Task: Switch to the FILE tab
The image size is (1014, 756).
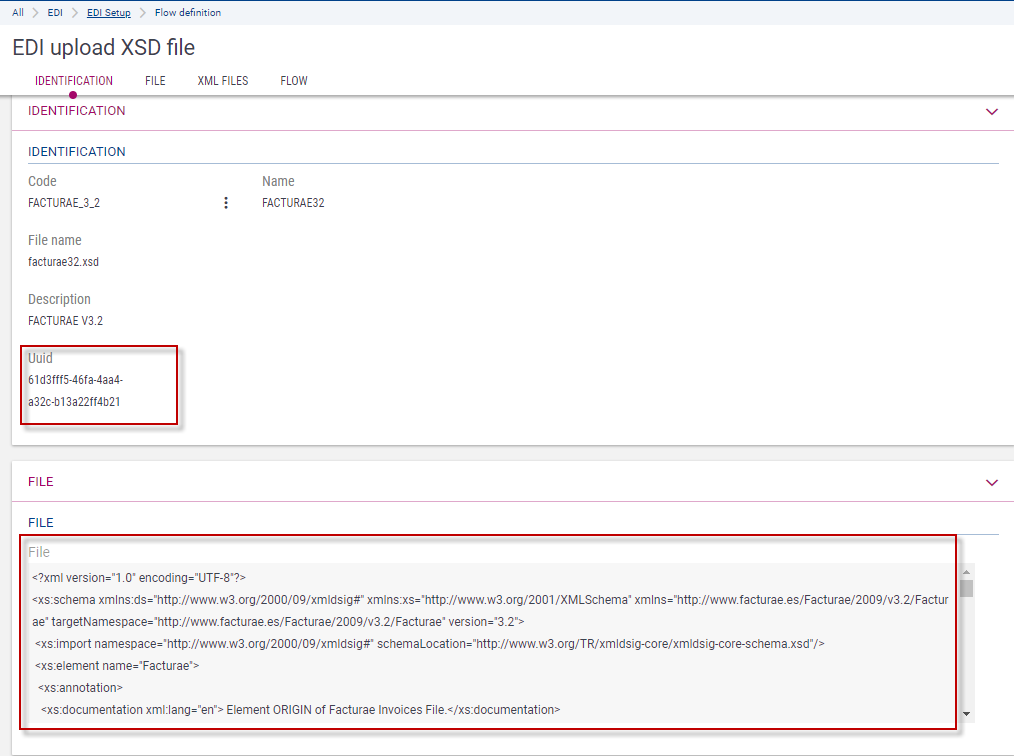Action: click(155, 81)
